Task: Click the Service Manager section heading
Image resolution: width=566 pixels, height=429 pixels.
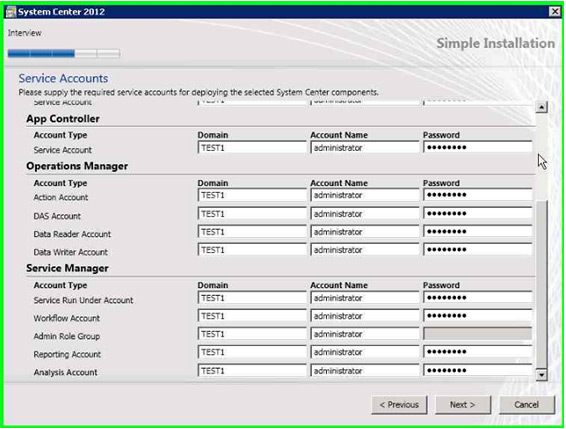Action: [67, 268]
